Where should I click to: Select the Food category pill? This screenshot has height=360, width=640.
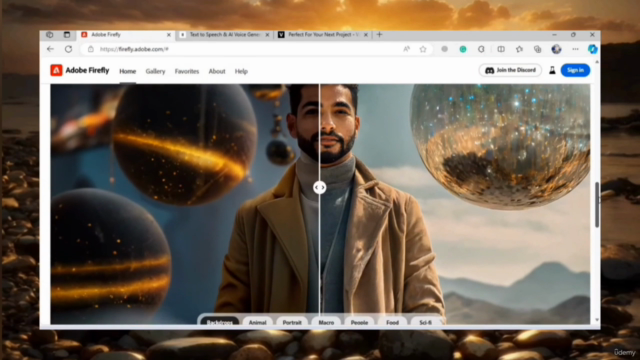point(392,322)
